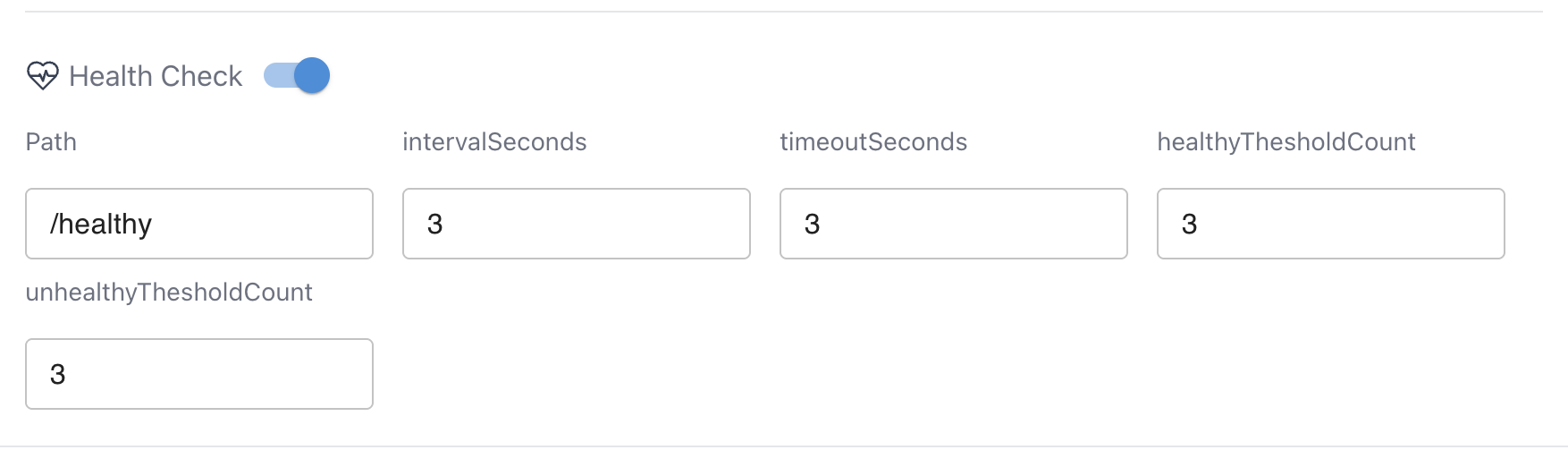Click the timeoutSeconds label
This screenshot has height=467, width=1568.
873,142
